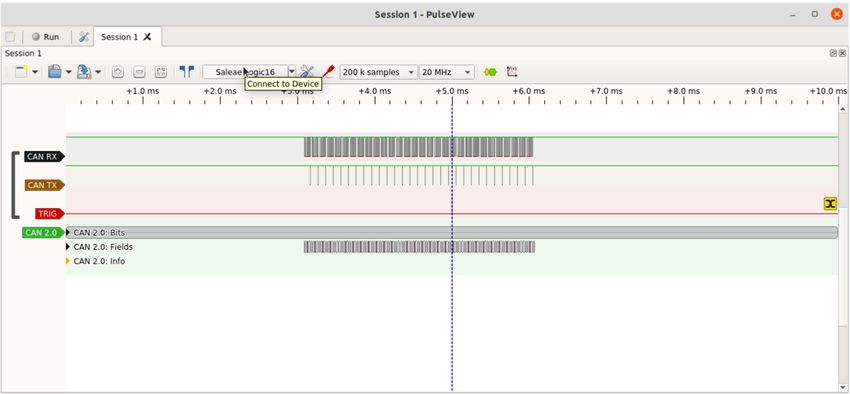
Task: Click the Save/export session icon
Action: click(84, 72)
